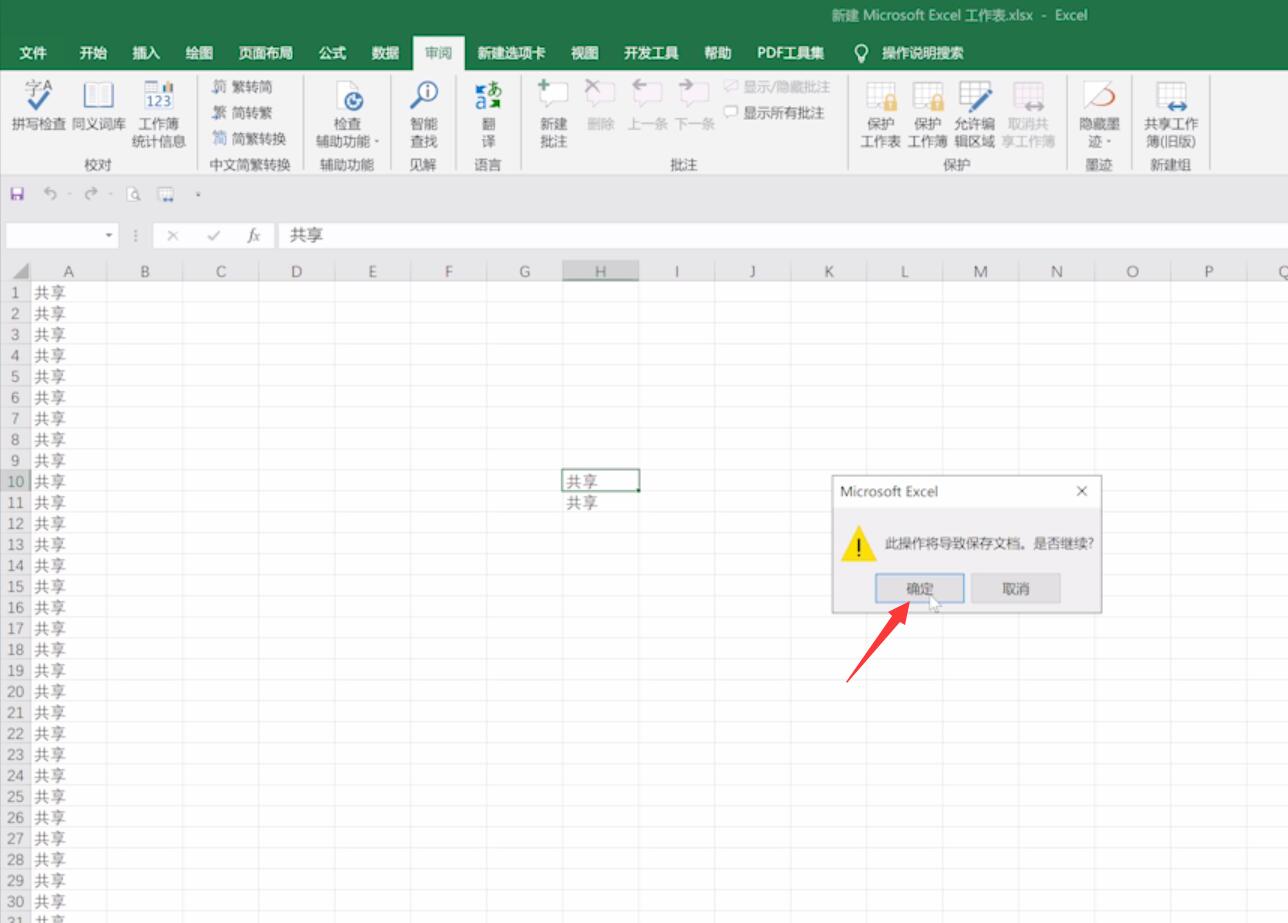Screen dimensions: 1288x923
Task: Click cell H11 containing 共享
Action: [600, 503]
